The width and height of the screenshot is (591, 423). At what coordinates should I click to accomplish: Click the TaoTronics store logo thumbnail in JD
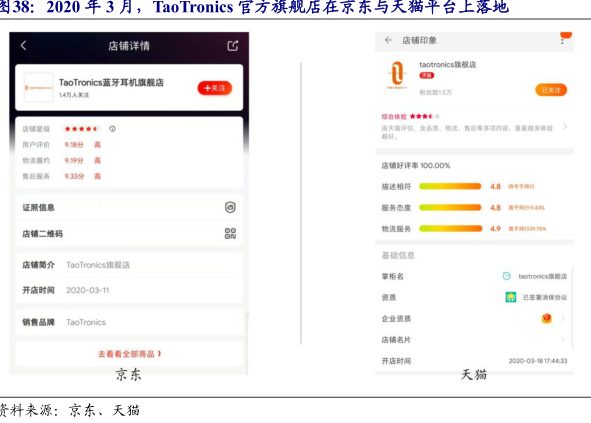coord(38,87)
